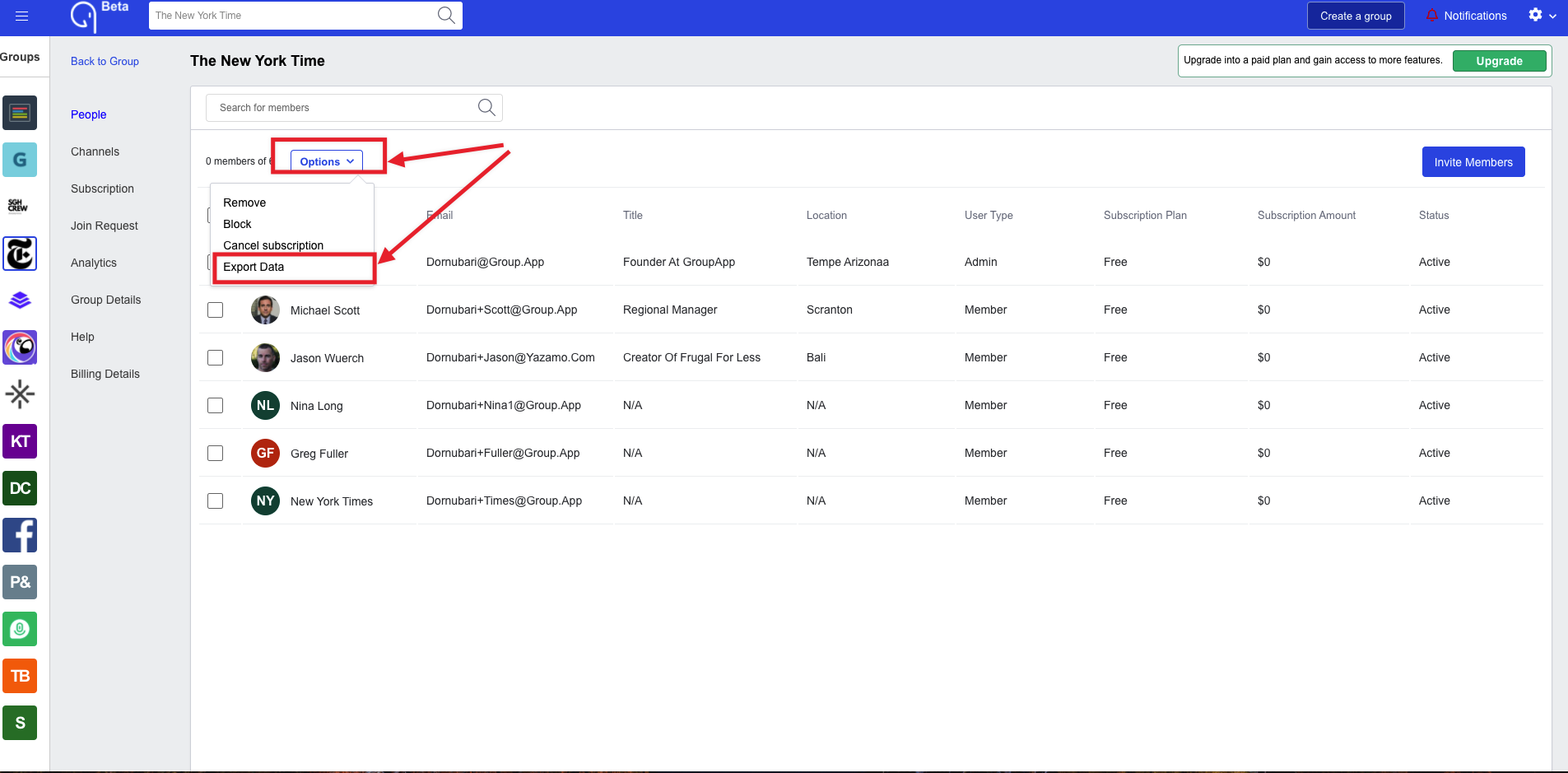Click the top bar search magnifier icon
The image size is (1568, 773).
point(446,15)
